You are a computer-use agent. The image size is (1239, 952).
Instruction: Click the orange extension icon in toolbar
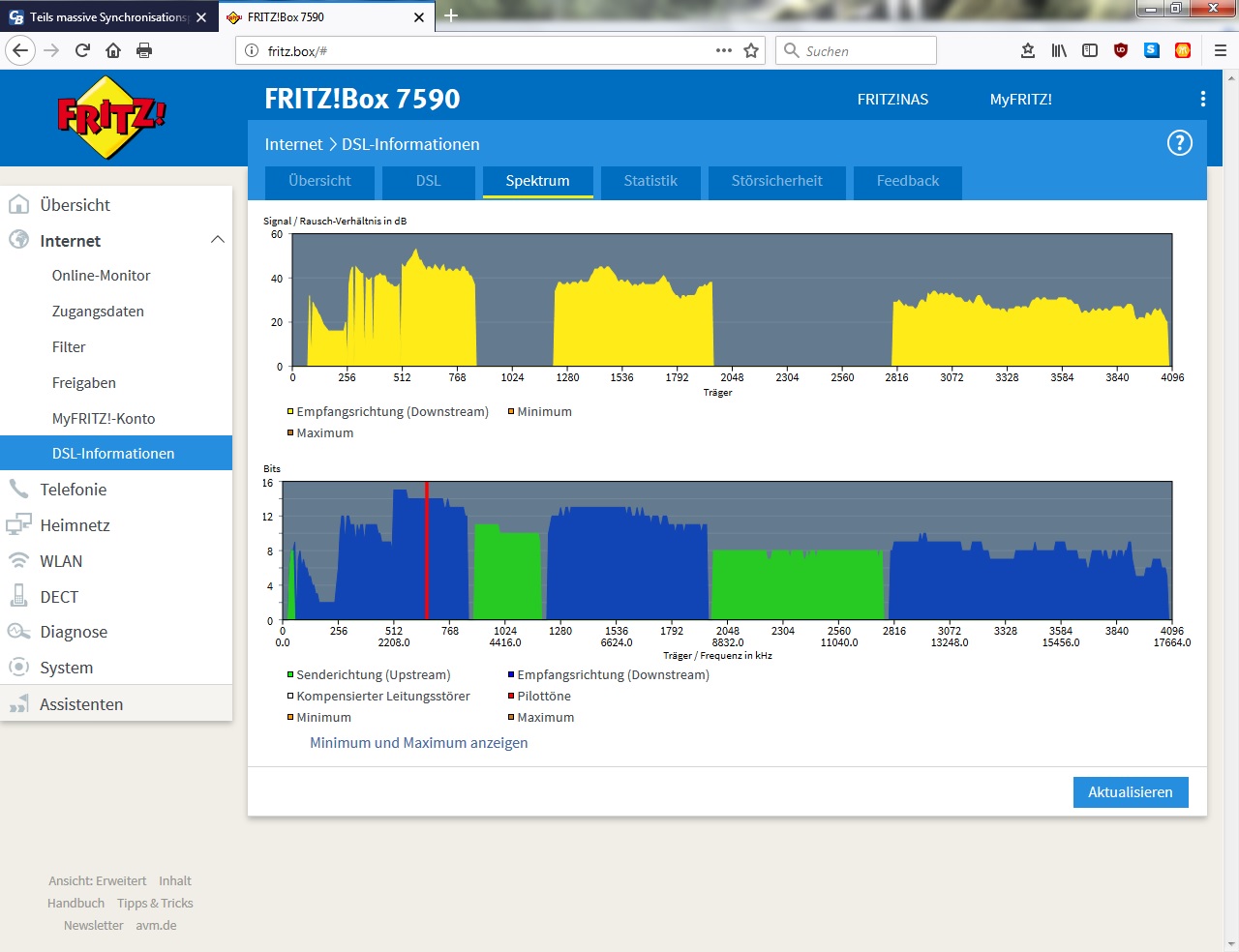coord(1183,50)
